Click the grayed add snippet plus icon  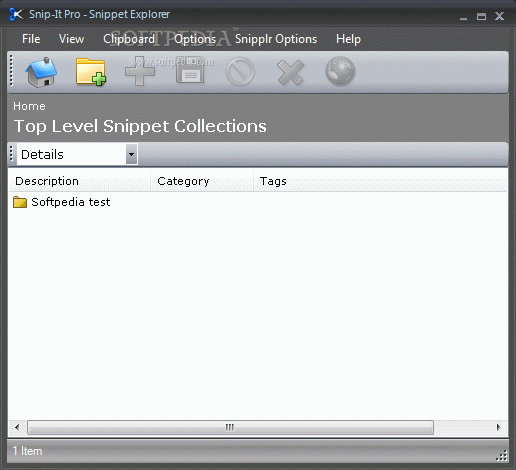point(140,71)
